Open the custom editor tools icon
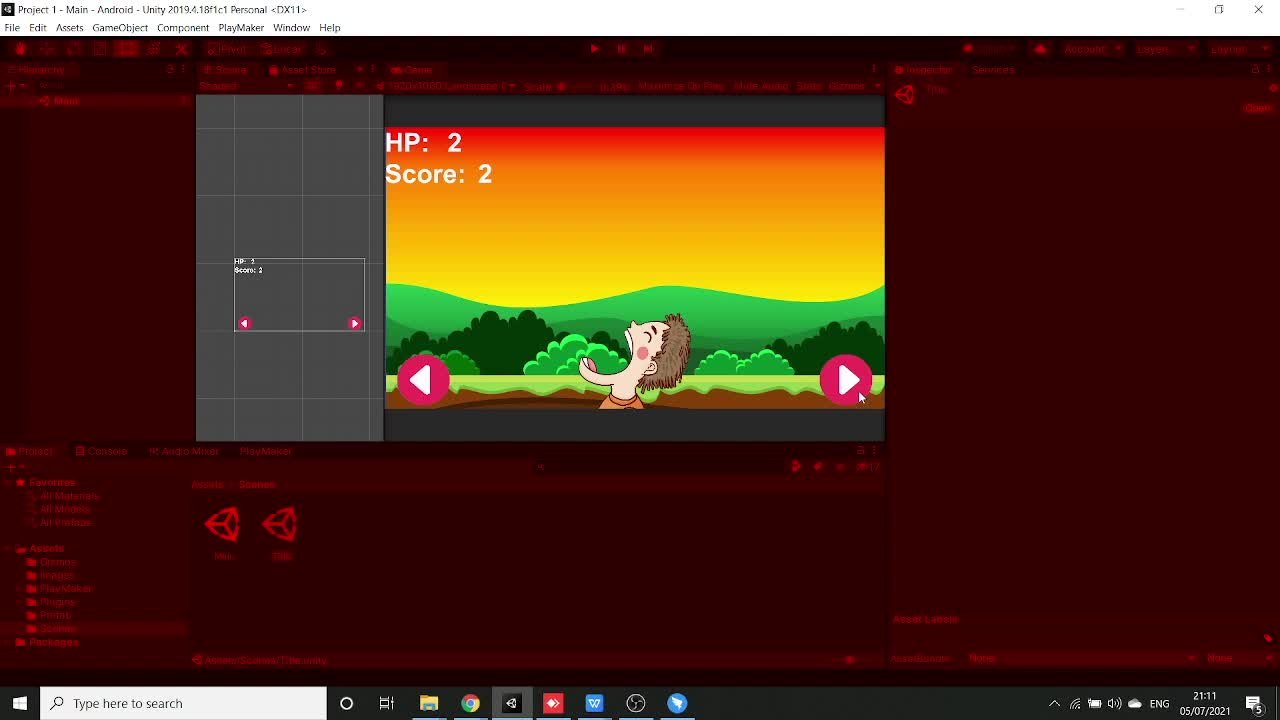Screen dimensions: 1280x720 point(181,49)
